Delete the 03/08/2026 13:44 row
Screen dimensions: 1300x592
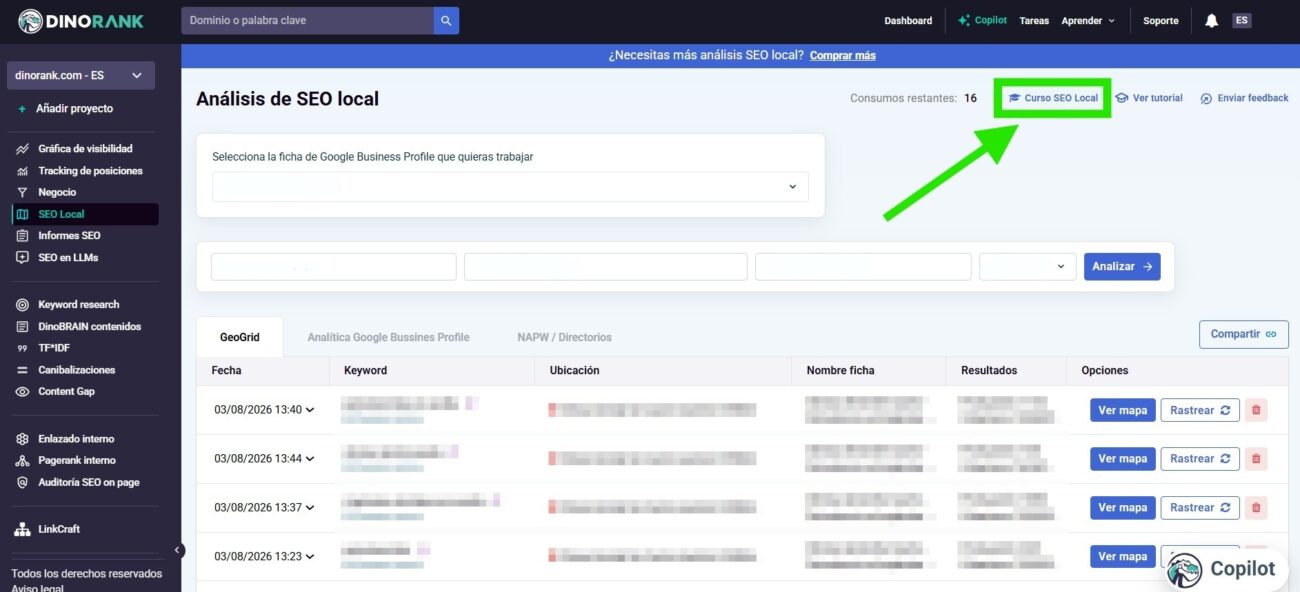pos(1256,459)
